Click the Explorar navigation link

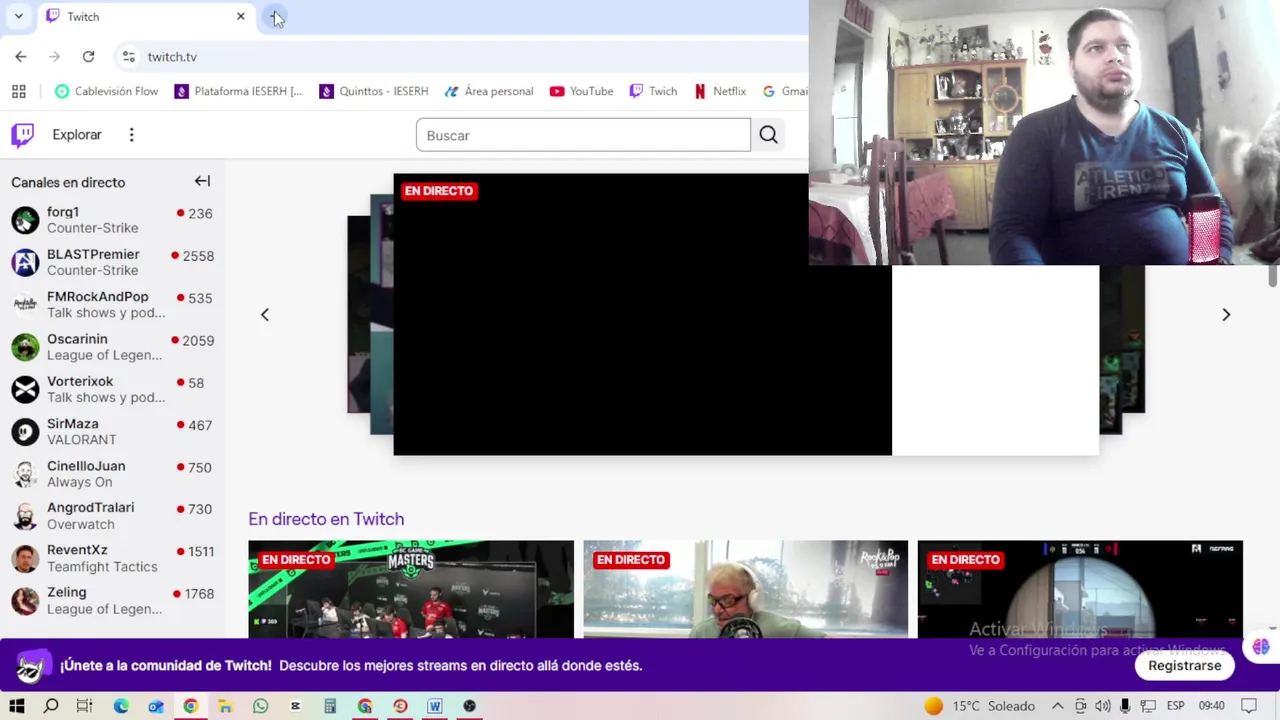[x=77, y=135]
